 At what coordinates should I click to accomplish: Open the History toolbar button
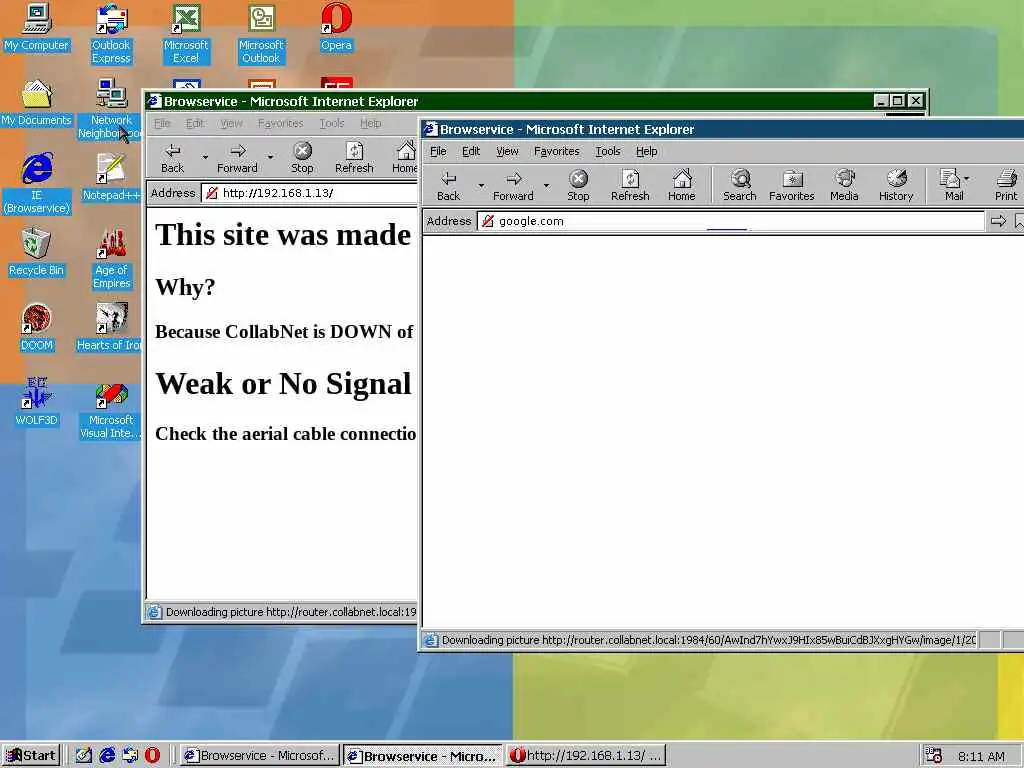click(x=896, y=185)
